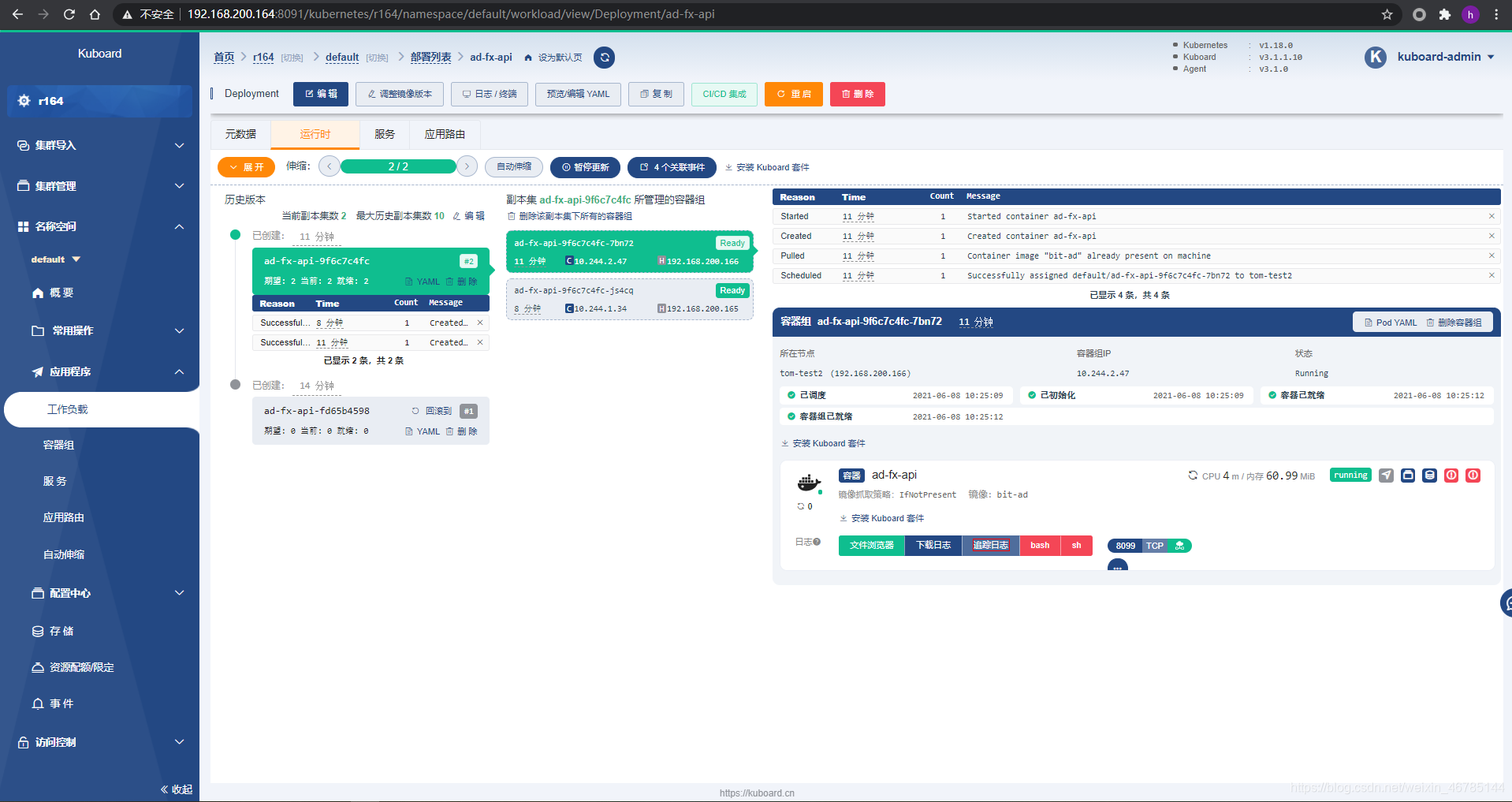
Task: Click the 预览/编辑 YAML button
Action: pos(579,94)
